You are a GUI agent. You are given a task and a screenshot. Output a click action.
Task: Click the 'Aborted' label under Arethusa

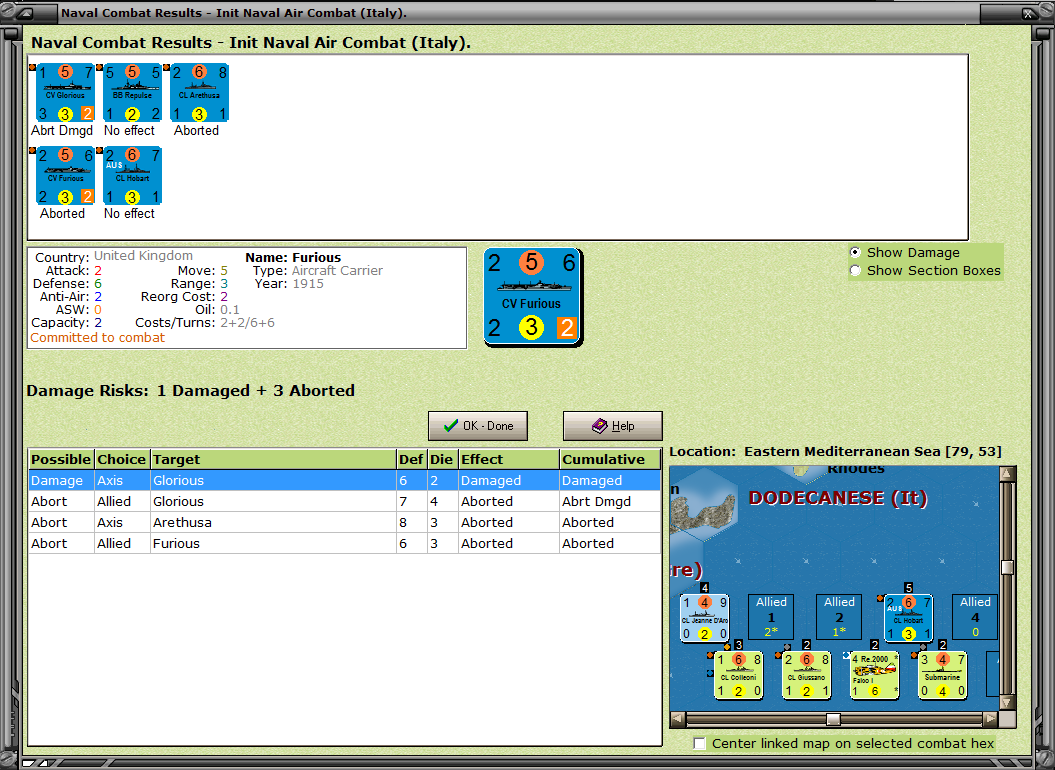[196, 131]
